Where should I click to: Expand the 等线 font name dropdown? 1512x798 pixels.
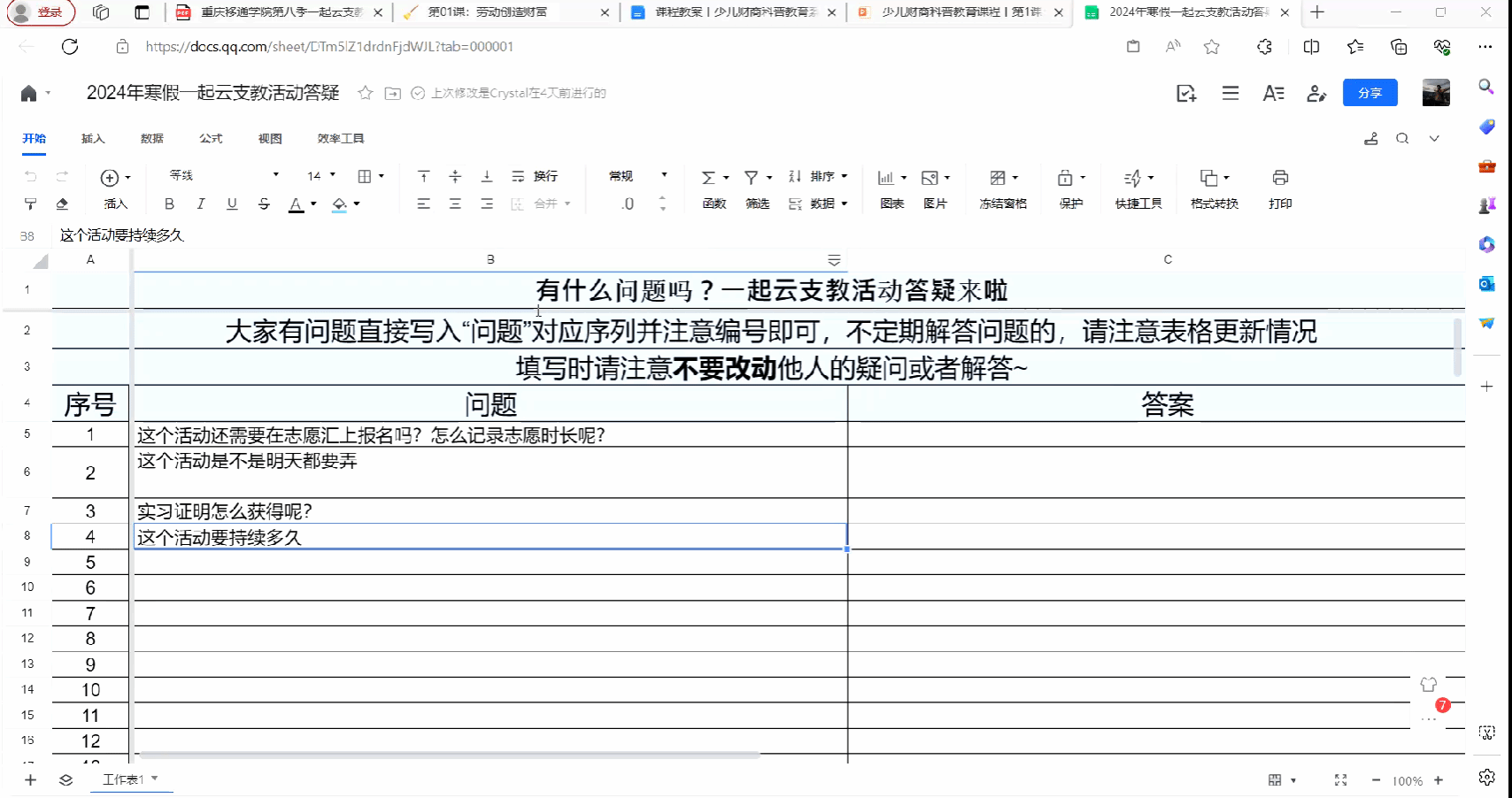275,175
